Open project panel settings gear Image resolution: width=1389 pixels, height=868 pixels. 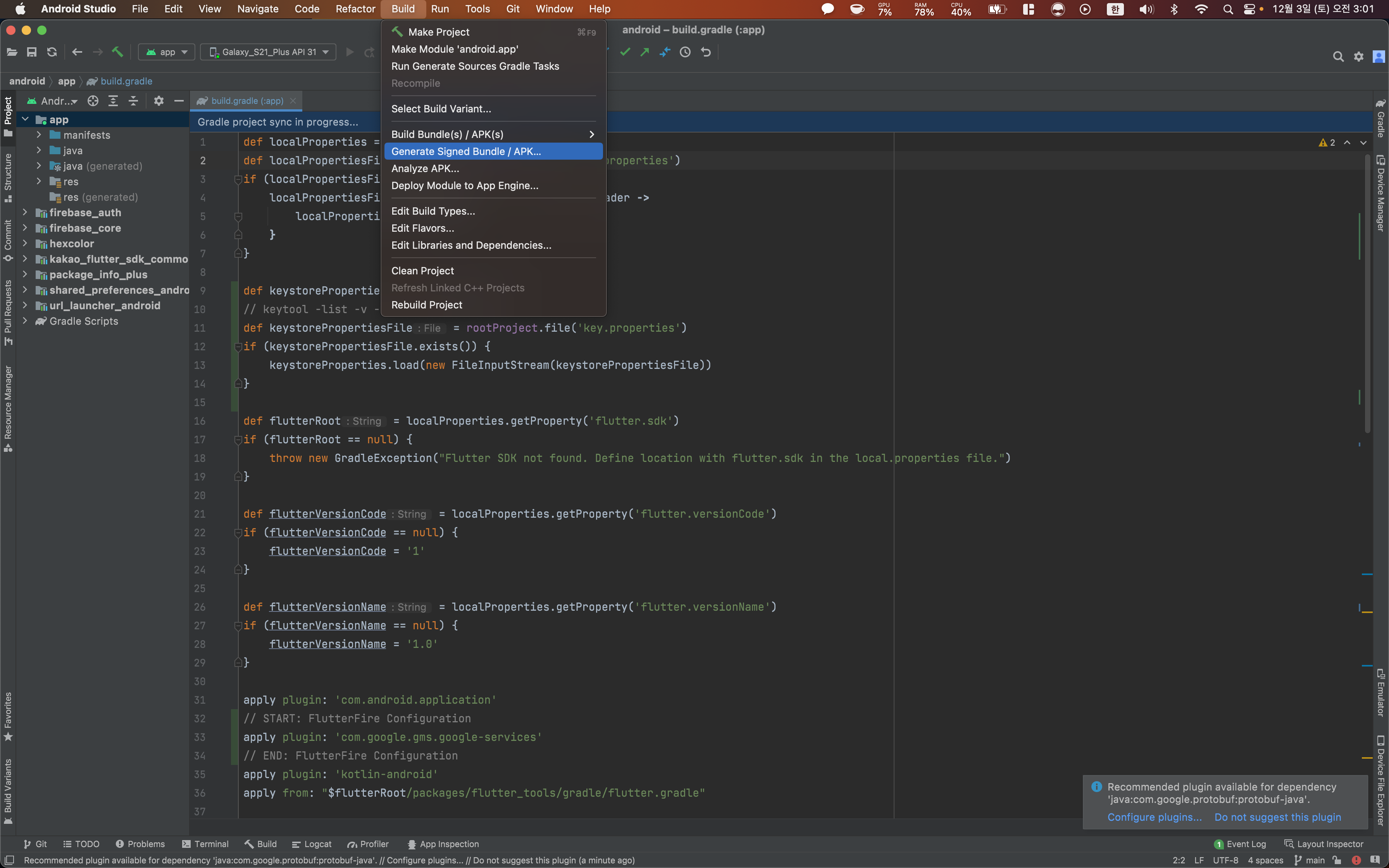pyautogui.click(x=159, y=101)
